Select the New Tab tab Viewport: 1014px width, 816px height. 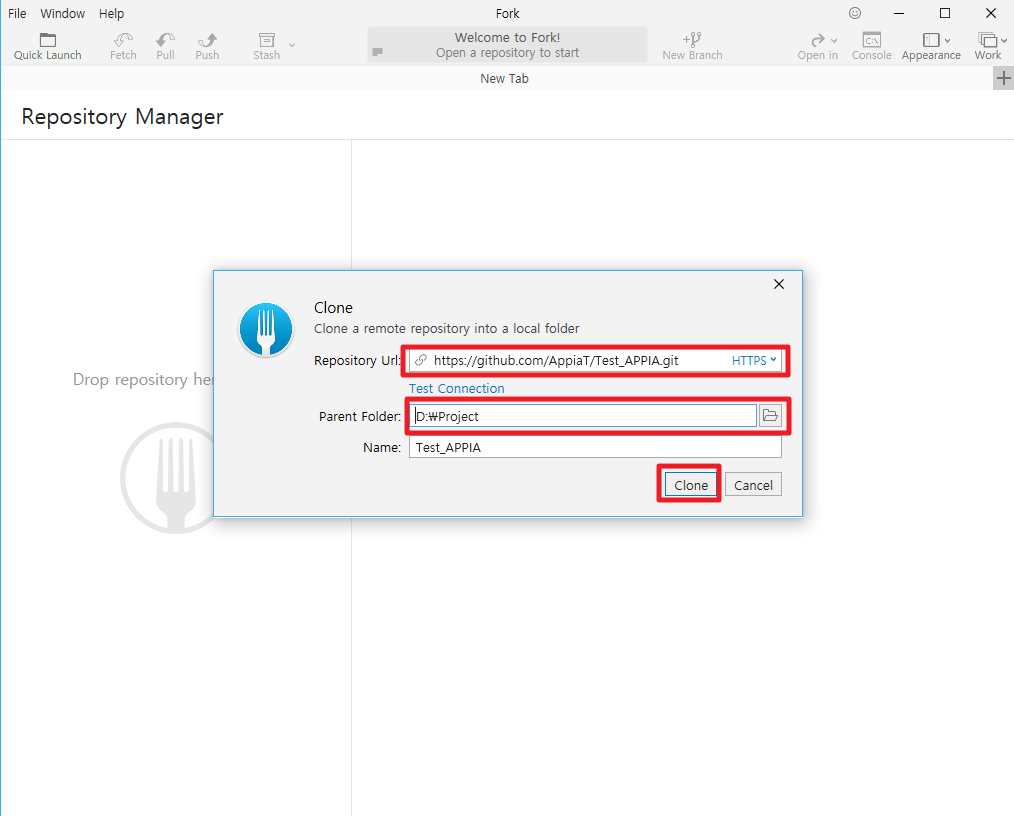[504, 79]
